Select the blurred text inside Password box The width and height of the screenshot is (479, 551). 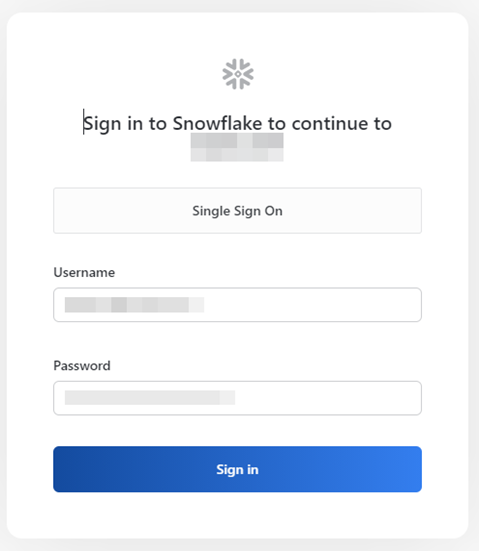[x=150, y=397]
